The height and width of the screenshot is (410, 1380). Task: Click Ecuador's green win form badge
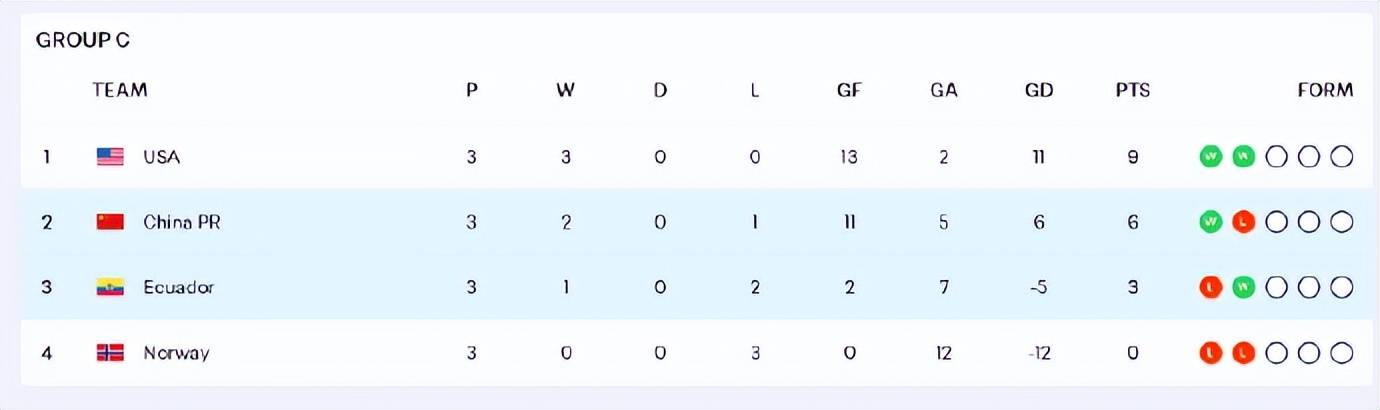[x=1244, y=287]
